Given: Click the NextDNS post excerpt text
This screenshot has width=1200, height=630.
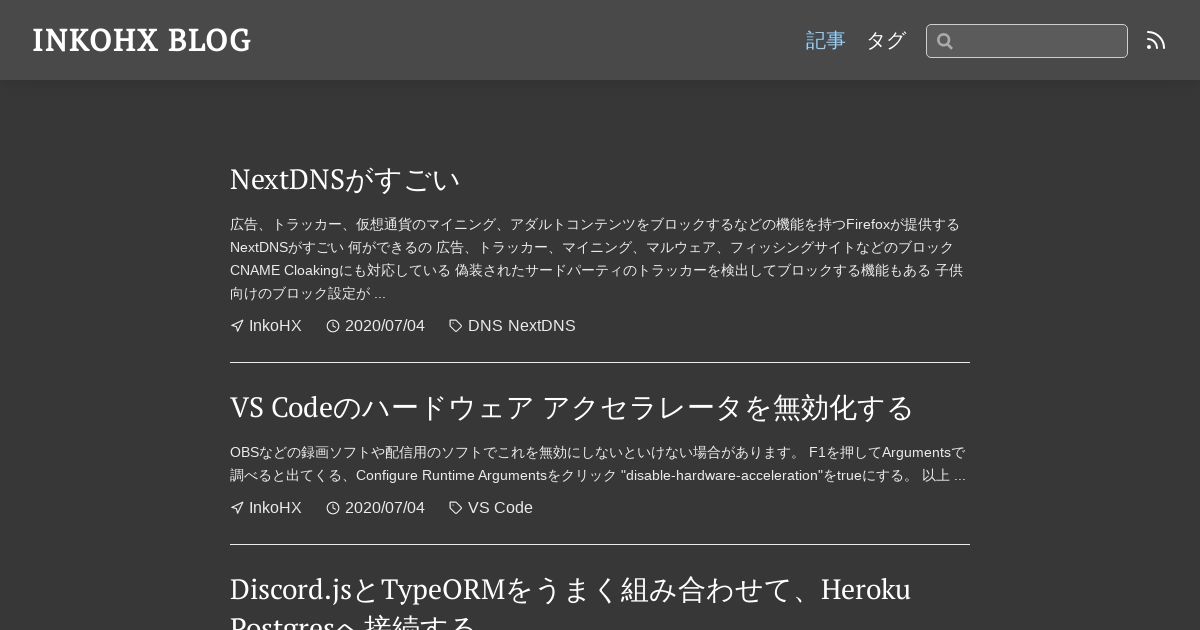Looking at the screenshot, I should [x=598, y=259].
